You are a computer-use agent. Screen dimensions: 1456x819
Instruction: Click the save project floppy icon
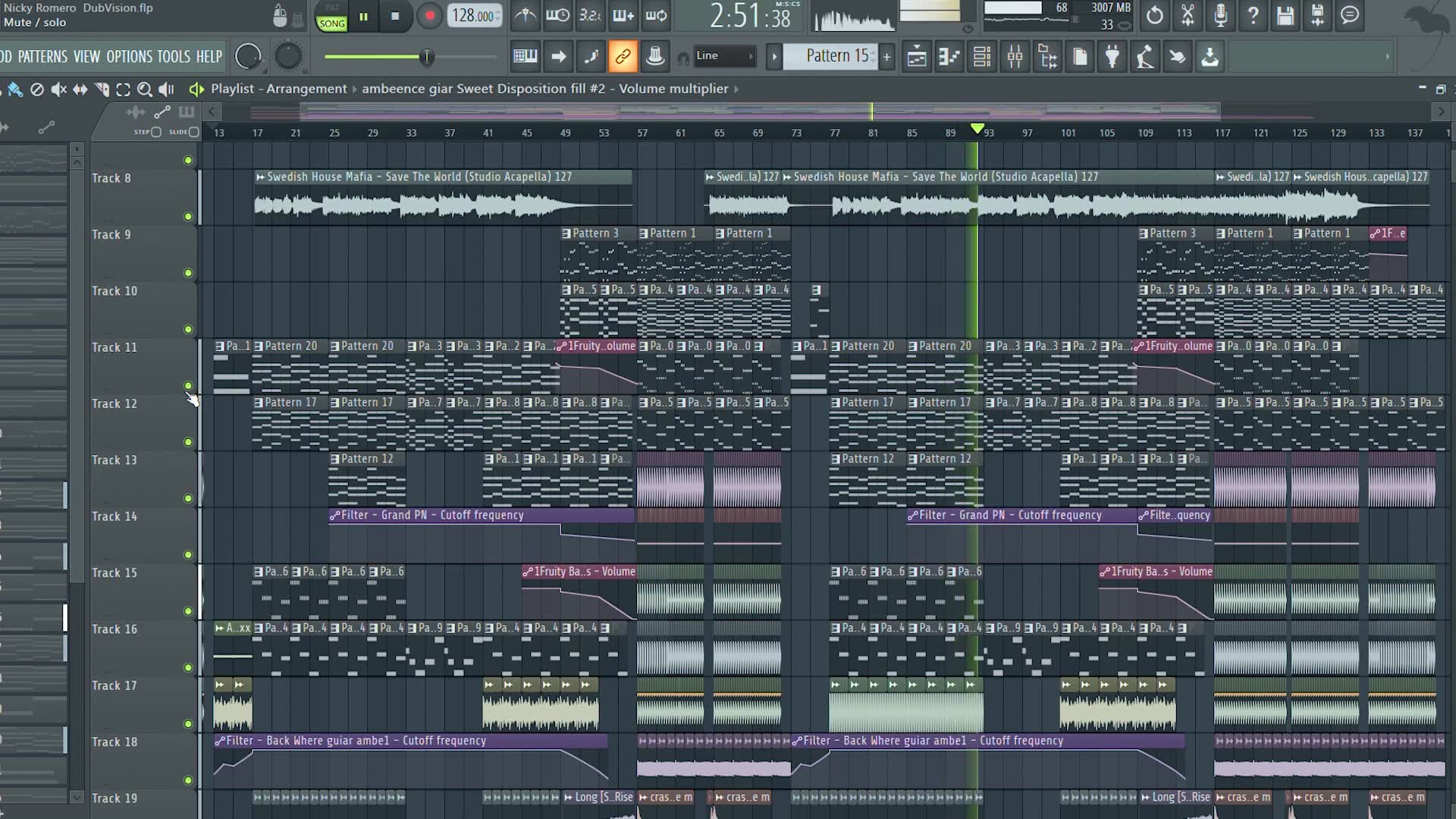click(x=1285, y=15)
